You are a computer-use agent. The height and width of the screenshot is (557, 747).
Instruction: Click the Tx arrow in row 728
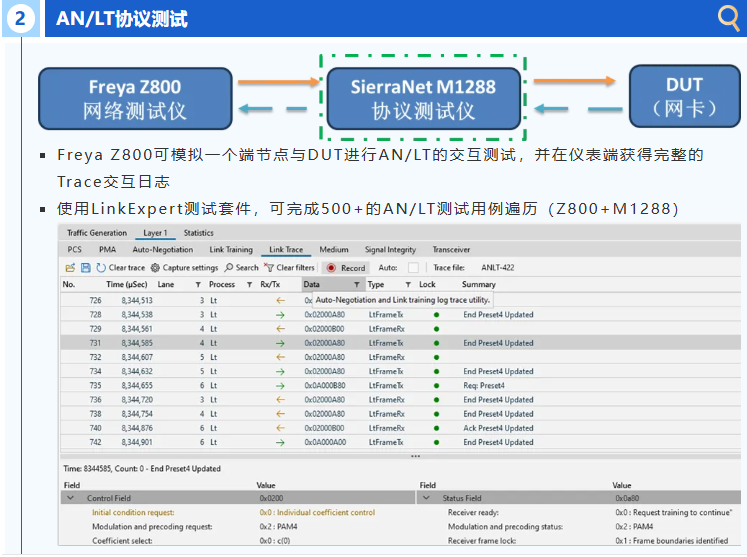(281, 315)
